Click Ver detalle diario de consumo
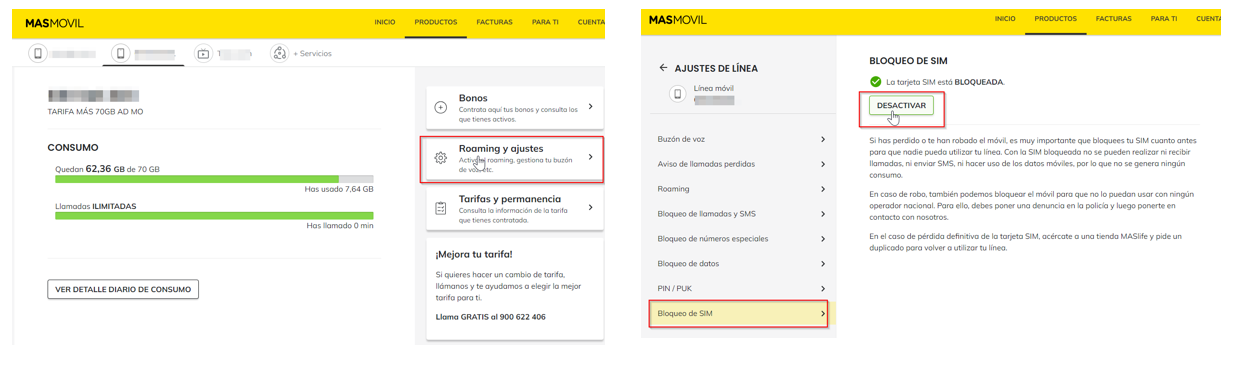Image resolution: width=1235 pixels, height=391 pixels. (123, 289)
